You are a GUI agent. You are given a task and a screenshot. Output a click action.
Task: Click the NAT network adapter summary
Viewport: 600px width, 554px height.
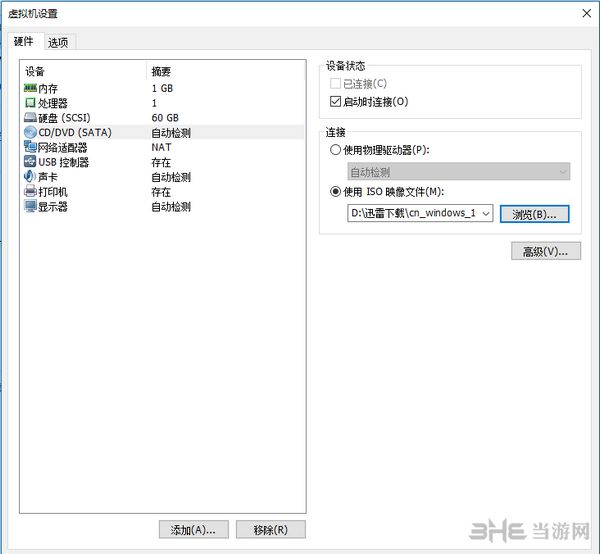click(161, 147)
